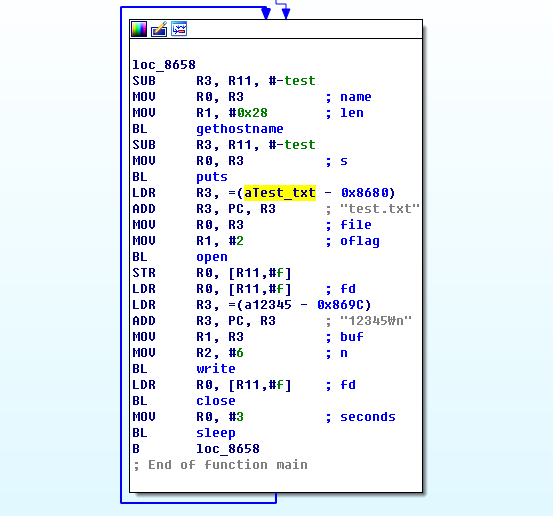Click the open function call
Screen dimensions: 553x516
tap(212, 257)
